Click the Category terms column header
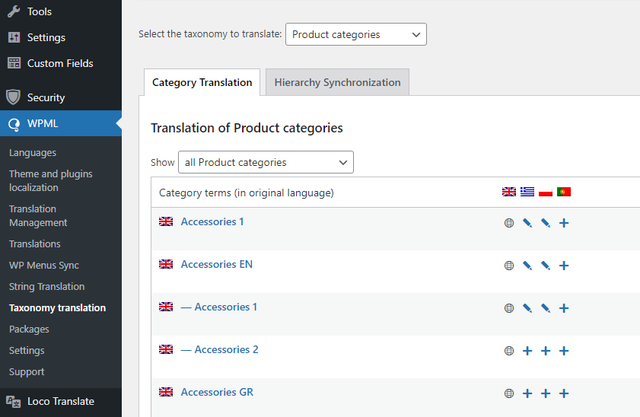Viewport: 640px width, 417px height. [247, 193]
